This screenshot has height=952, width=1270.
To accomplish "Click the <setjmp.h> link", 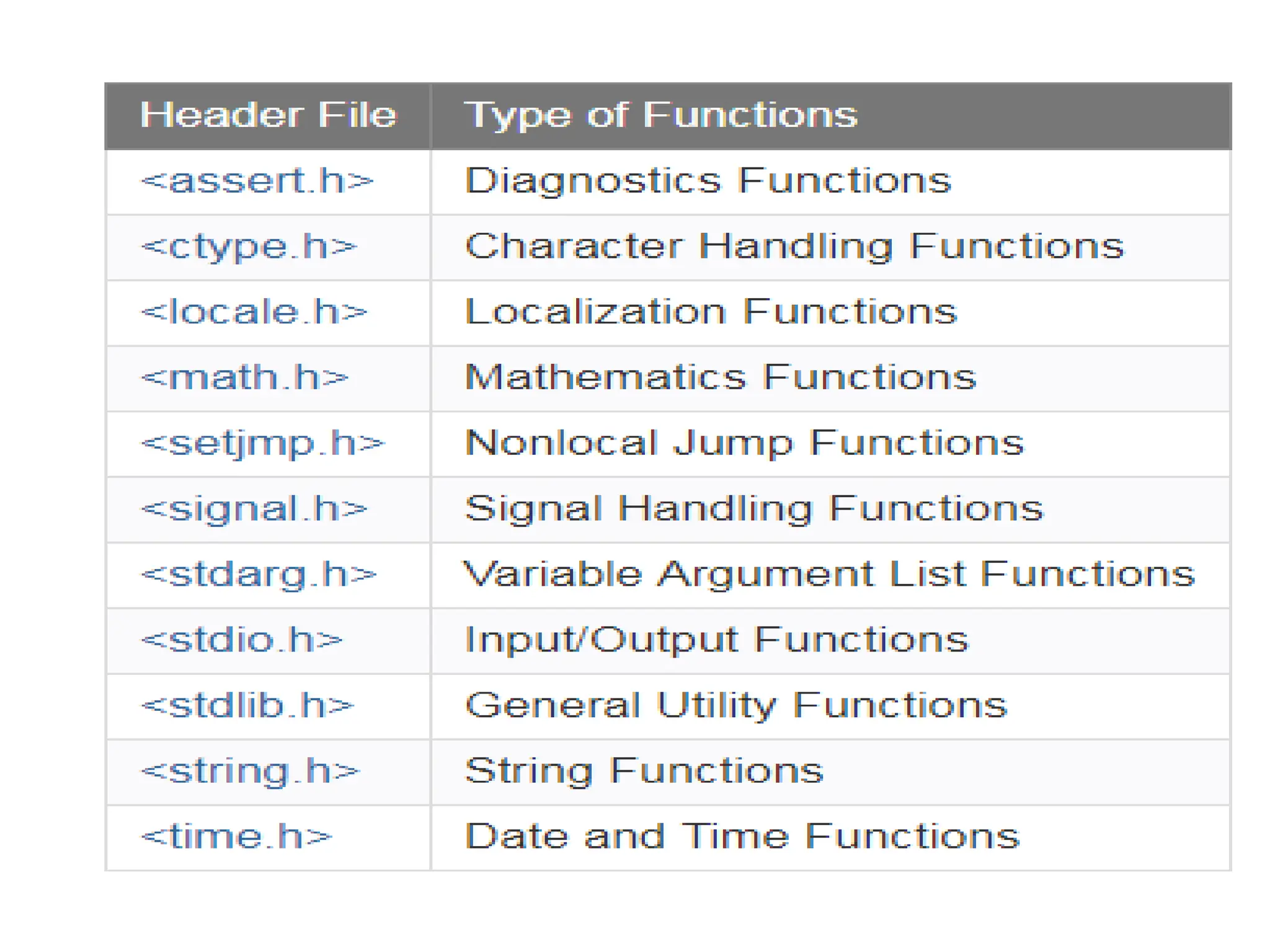I will [263, 444].
